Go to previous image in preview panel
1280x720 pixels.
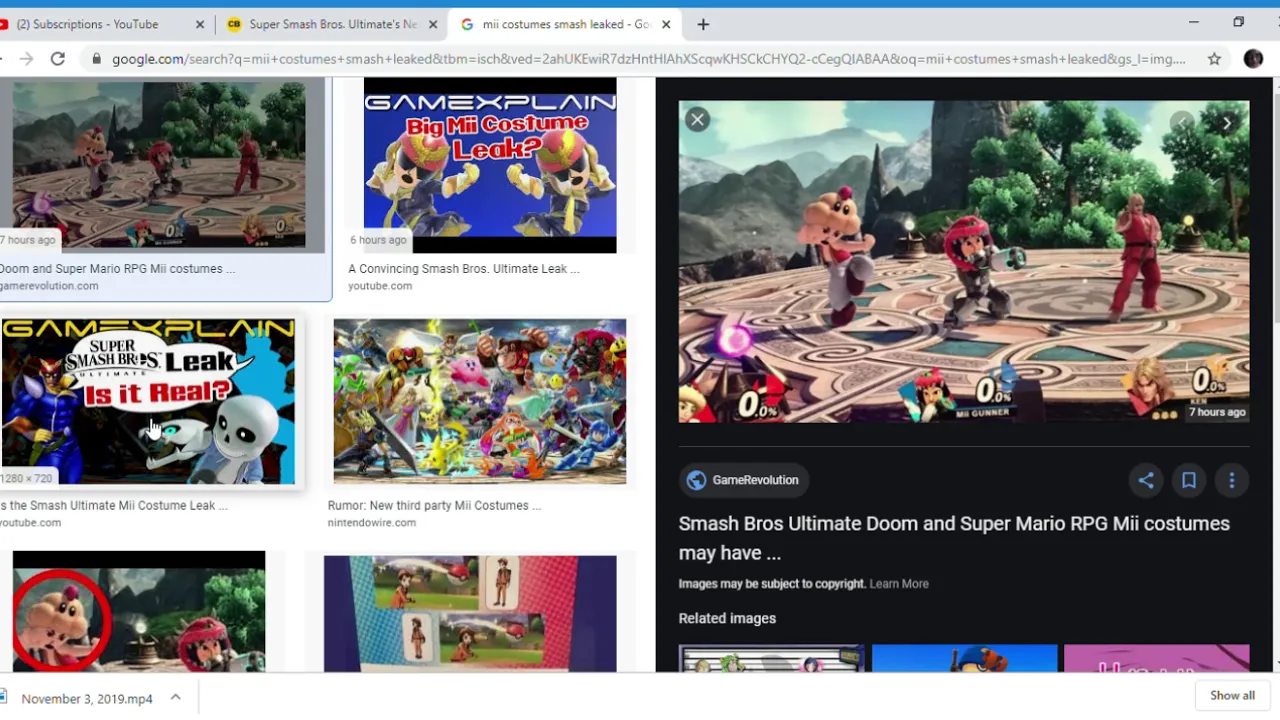[1183, 123]
